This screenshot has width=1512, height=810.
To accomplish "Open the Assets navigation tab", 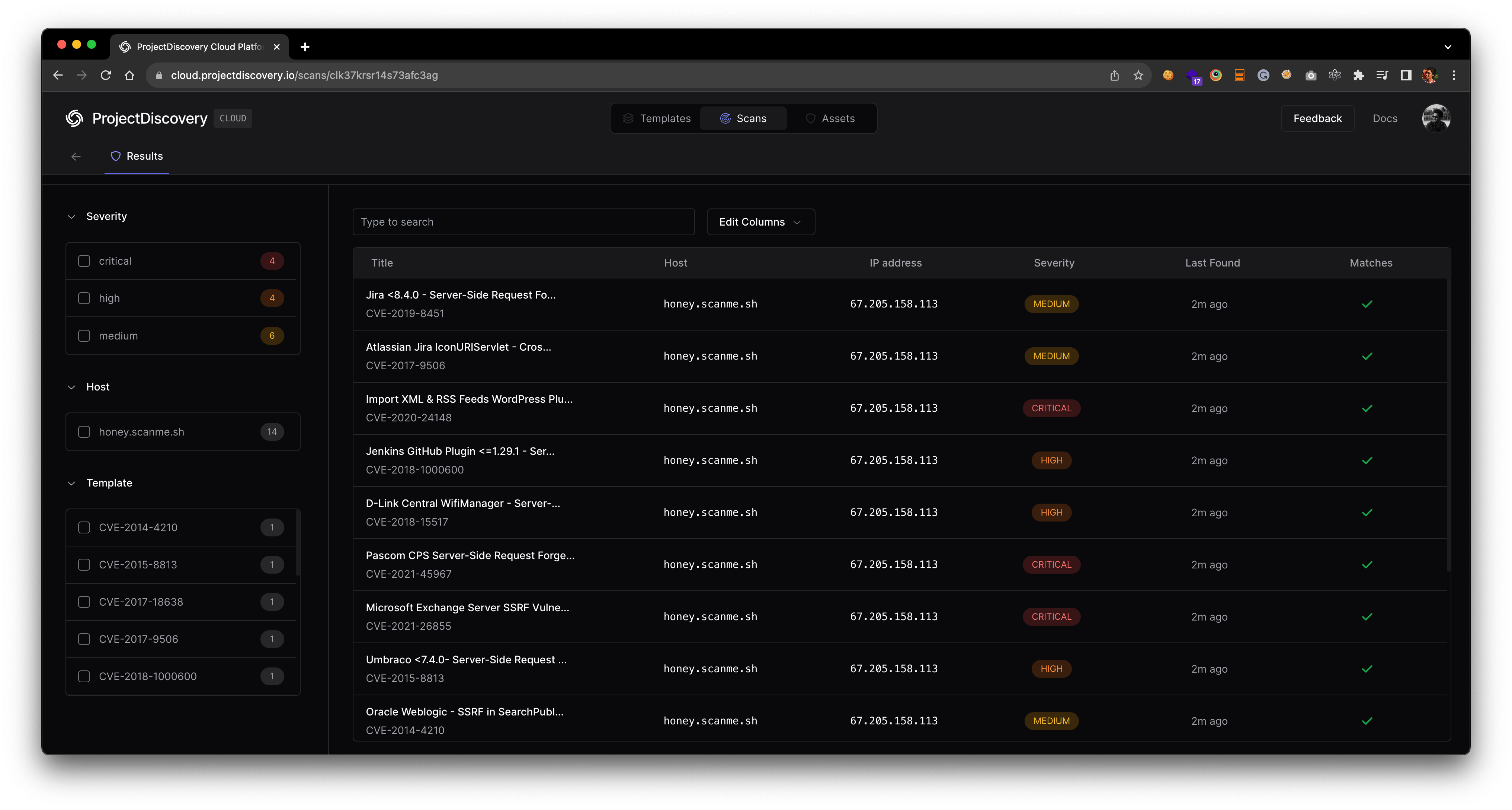I will [830, 118].
